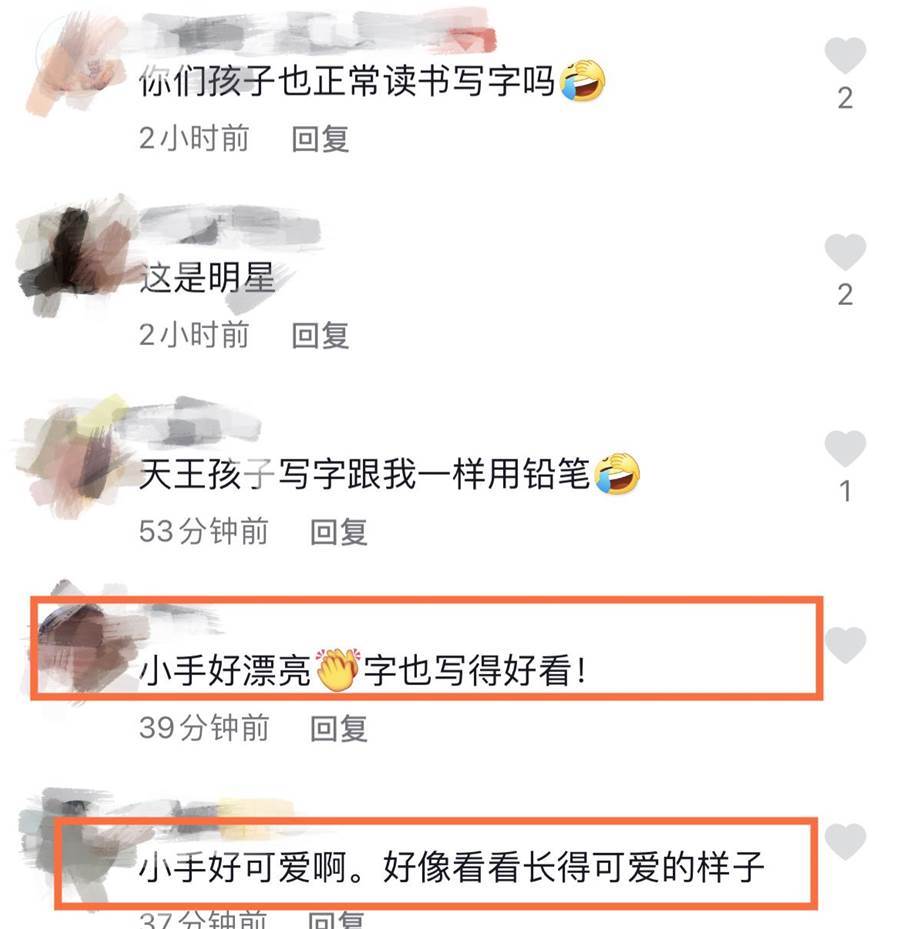Tap the like count under first heart
Image resolution: width=900 pixels, height=929 pixels.
845,98
